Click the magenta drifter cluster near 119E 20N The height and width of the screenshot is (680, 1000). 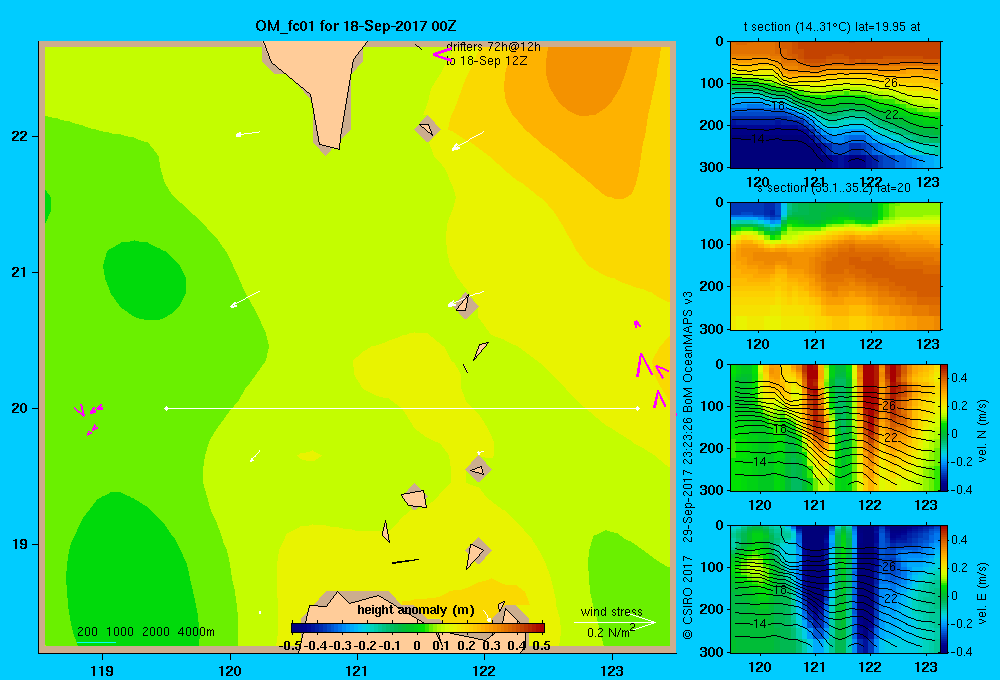89,418
